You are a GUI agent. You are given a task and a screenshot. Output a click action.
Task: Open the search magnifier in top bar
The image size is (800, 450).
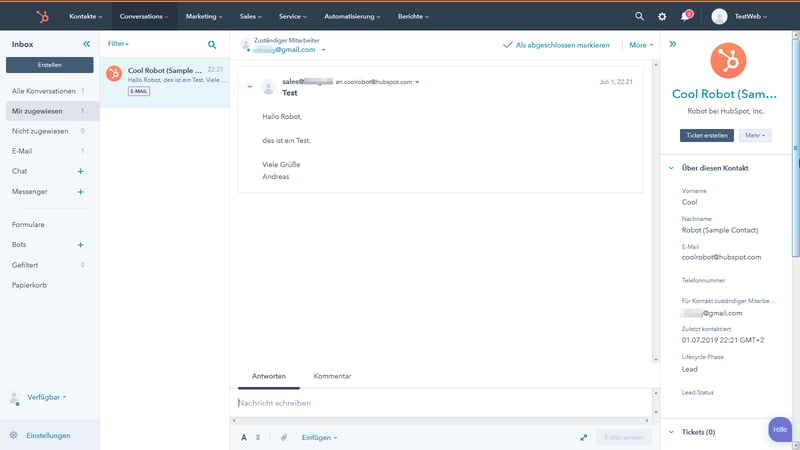[640, 16]
